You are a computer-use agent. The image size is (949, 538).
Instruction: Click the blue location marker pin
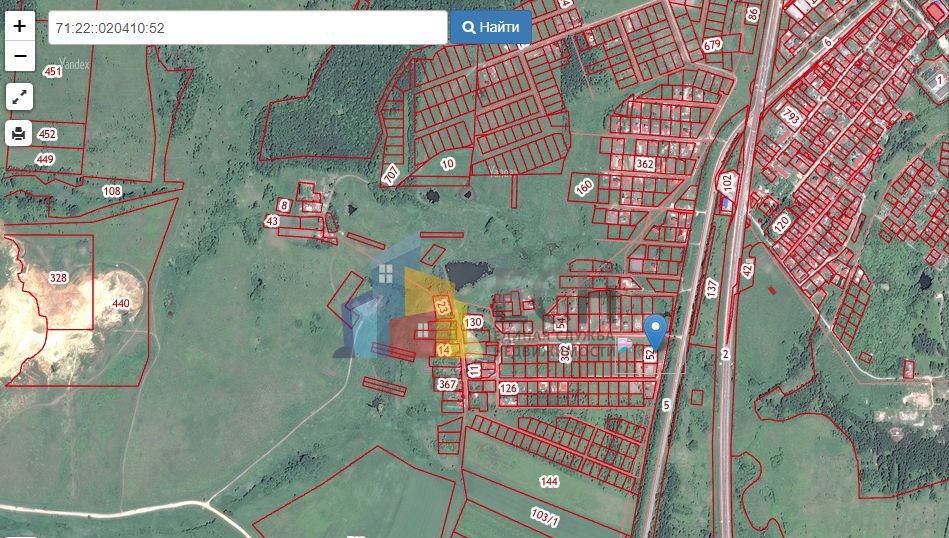(656, 331)
